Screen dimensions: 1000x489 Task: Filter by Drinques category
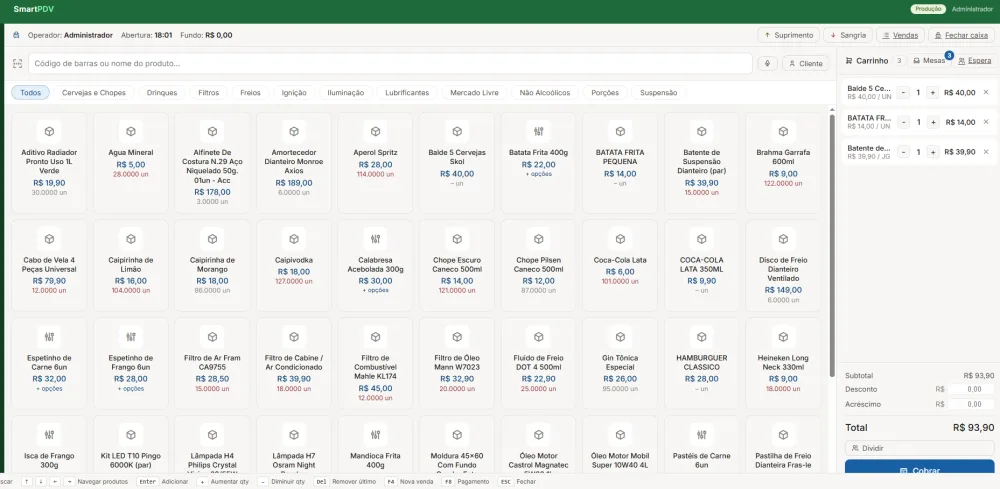(x=162, y=92)
